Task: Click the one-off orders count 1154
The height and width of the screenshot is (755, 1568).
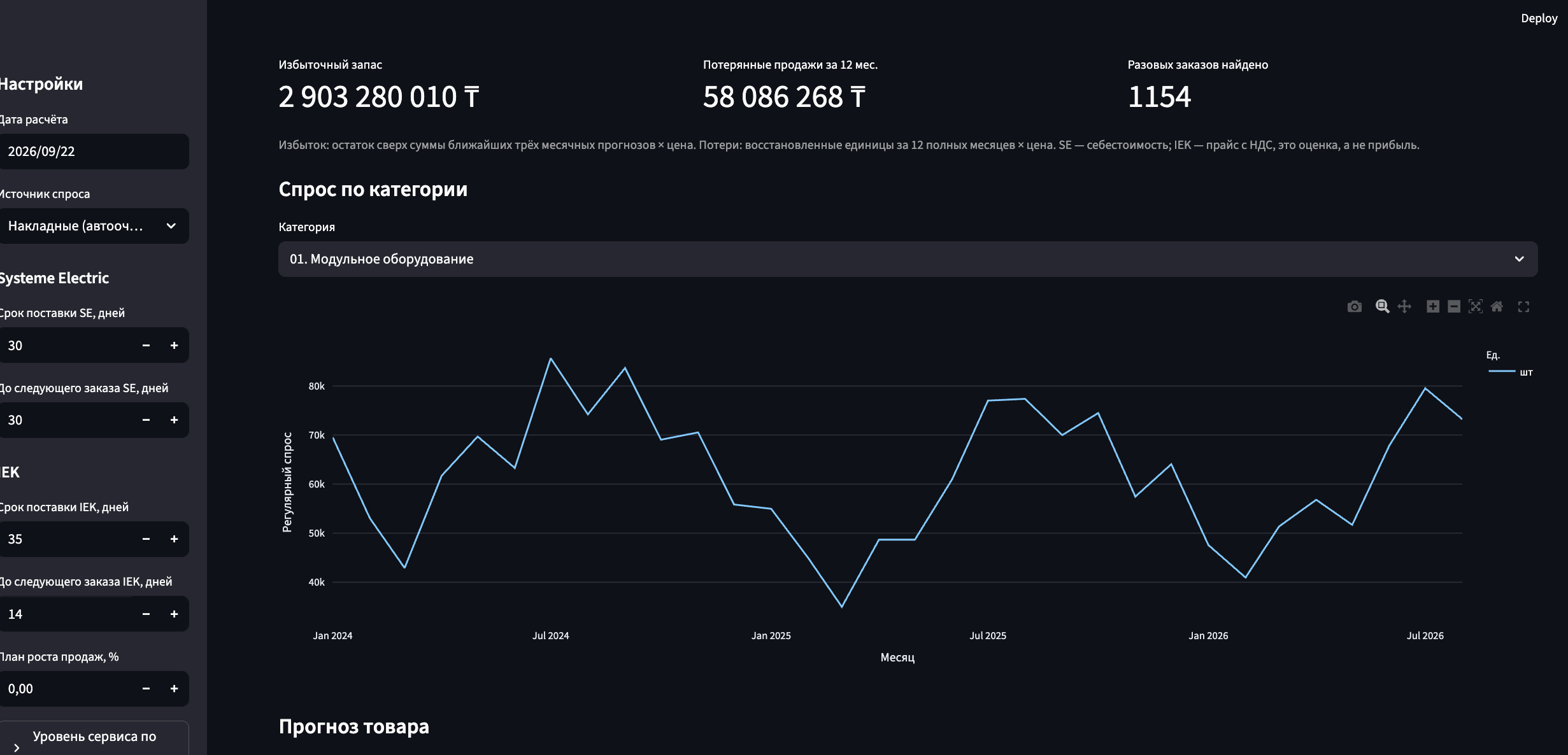Action: [x=1159, y=97]
